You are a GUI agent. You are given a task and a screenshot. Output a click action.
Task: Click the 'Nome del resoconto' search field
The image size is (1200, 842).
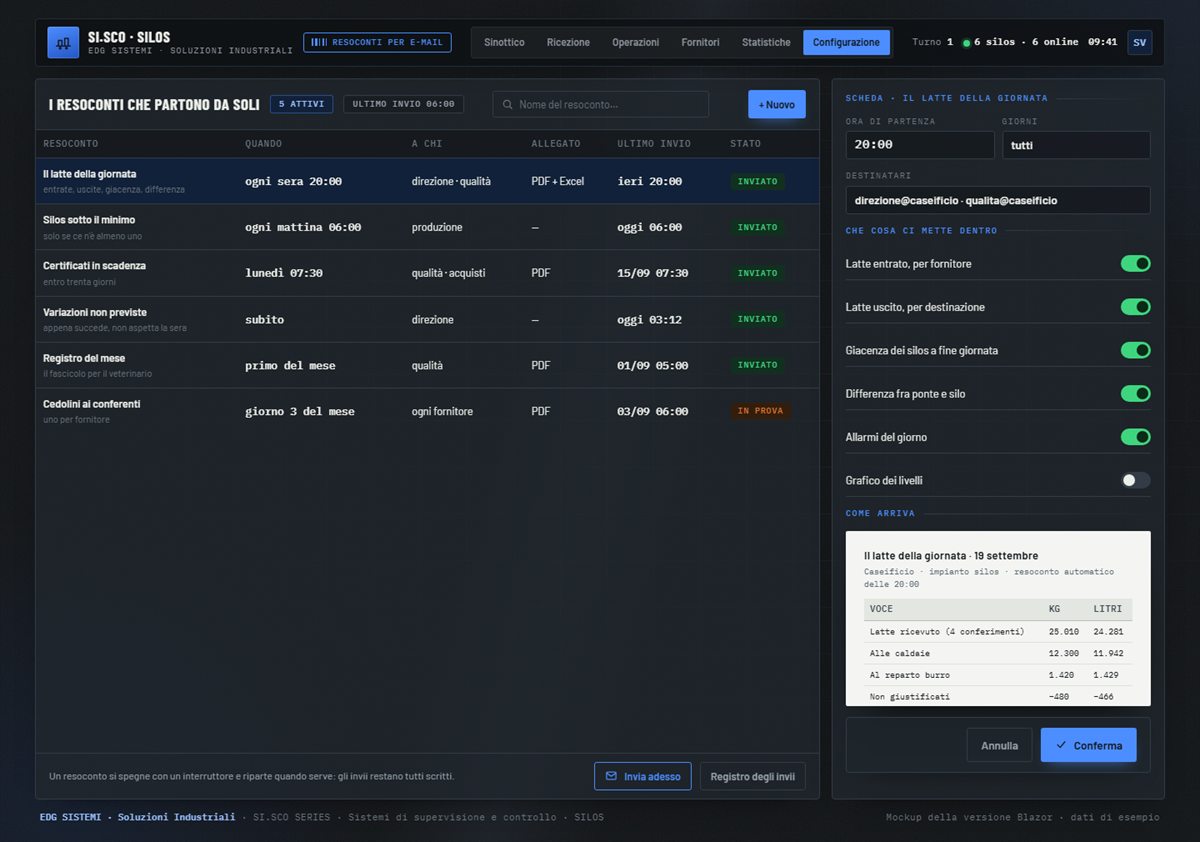(600, 104)
